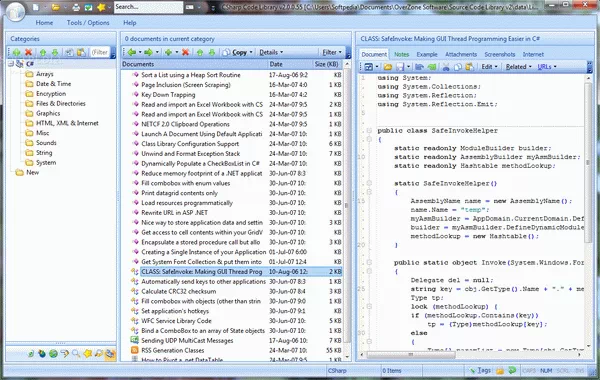Viewport: 600px width, 380px height.
Task: Switch to the Example tab
Action: 427,55
